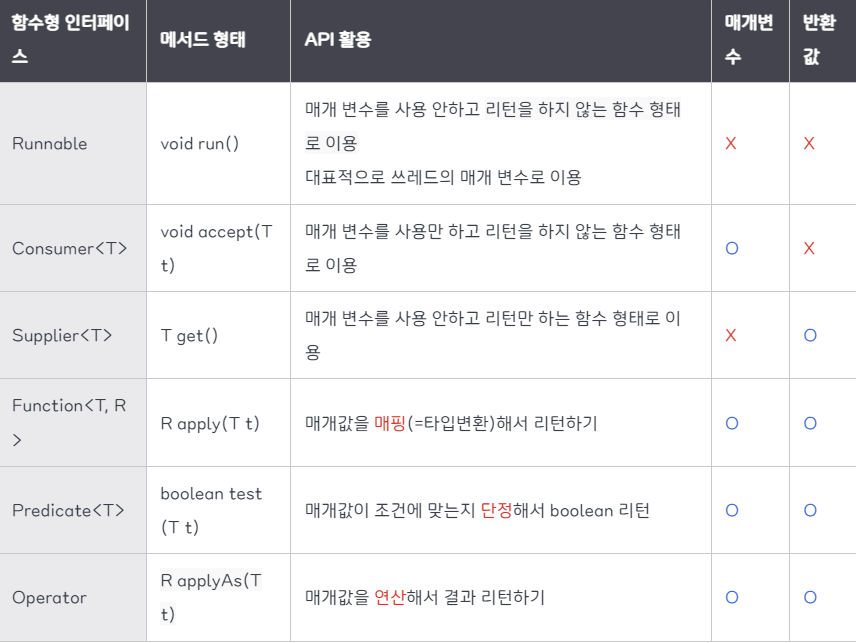This screenshot has height=643, width=856.
Task: Click the red 매핑 highlighted word
Action: [388, 423]
